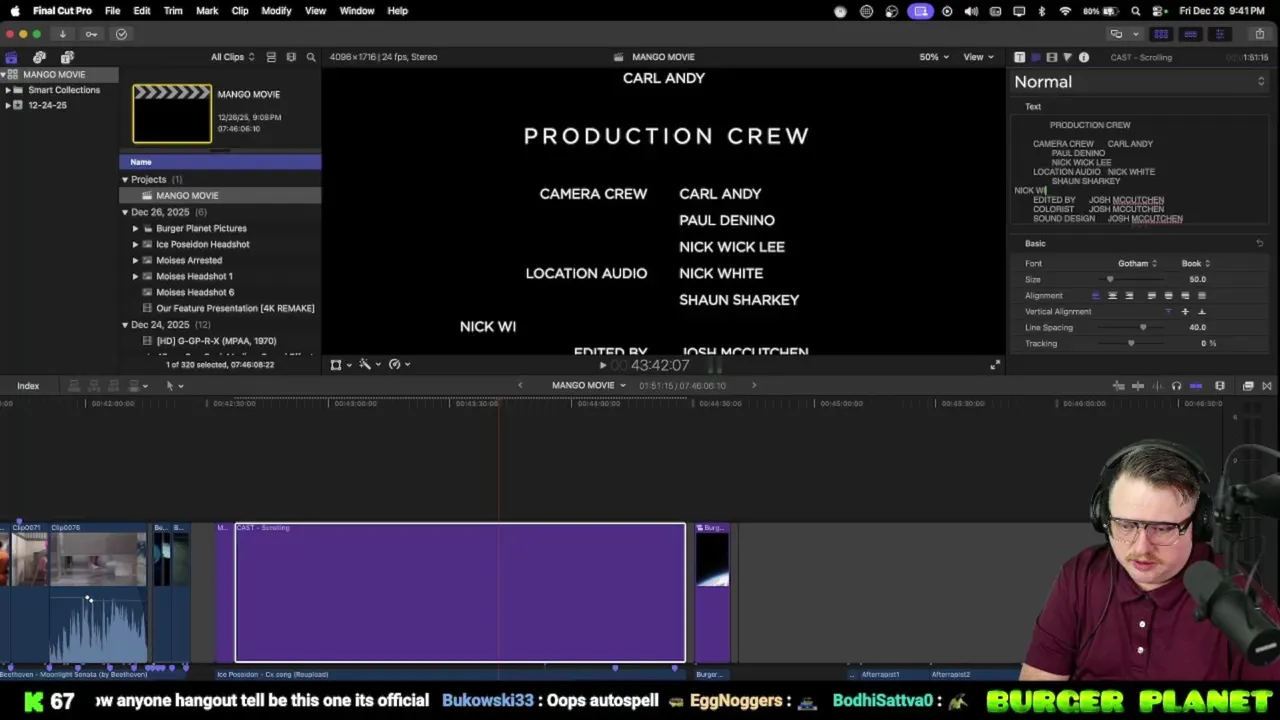Open the Modify menu
The width and height of the screenshot is (1280, 720).
coord(276,11)
